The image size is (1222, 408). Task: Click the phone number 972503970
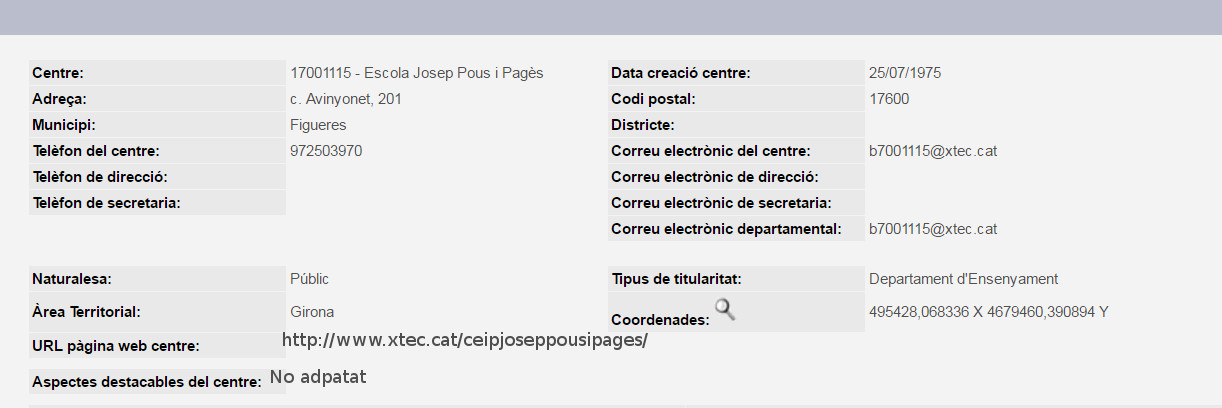326,151
